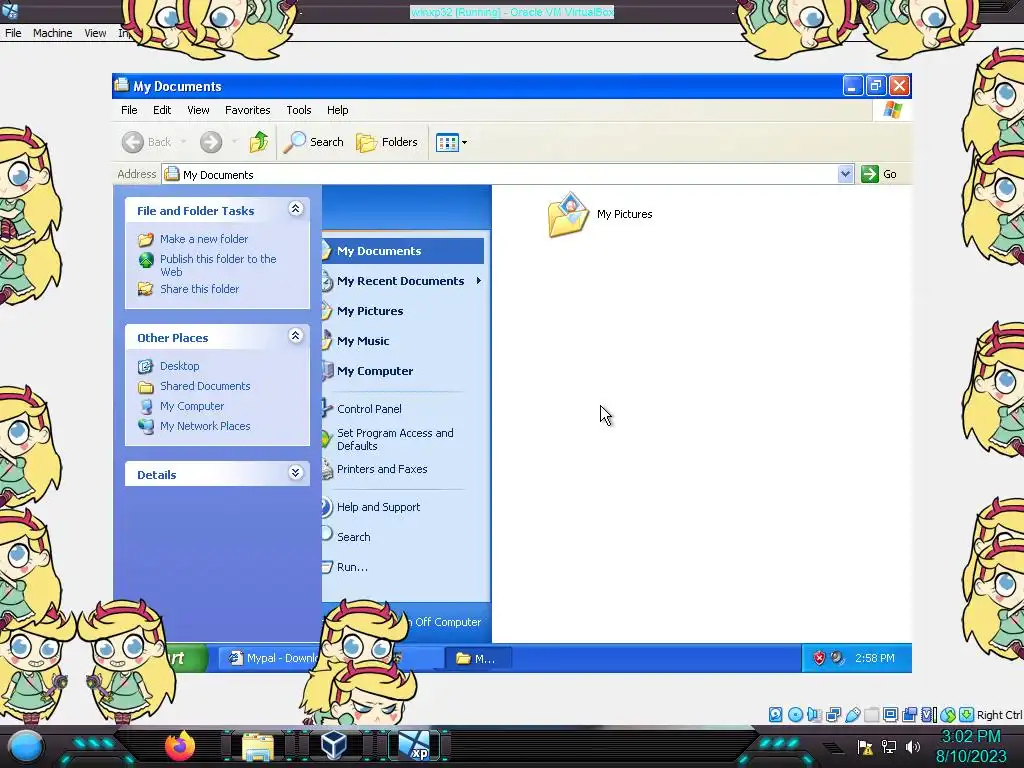This screenshot has height=768, width=1024.
Task: Click Share this folder link
Action: pyautogui.click(x=199, y=289)
